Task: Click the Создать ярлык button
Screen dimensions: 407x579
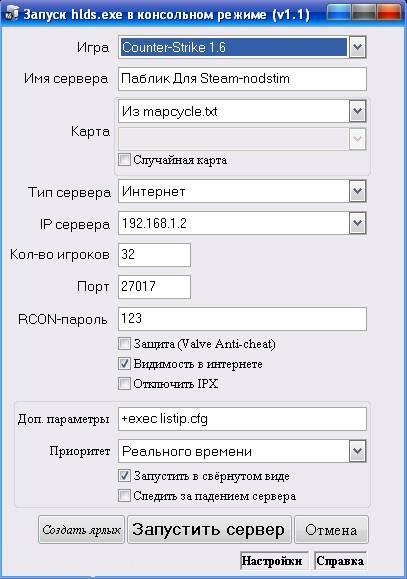Action: [x=81, y=530]
